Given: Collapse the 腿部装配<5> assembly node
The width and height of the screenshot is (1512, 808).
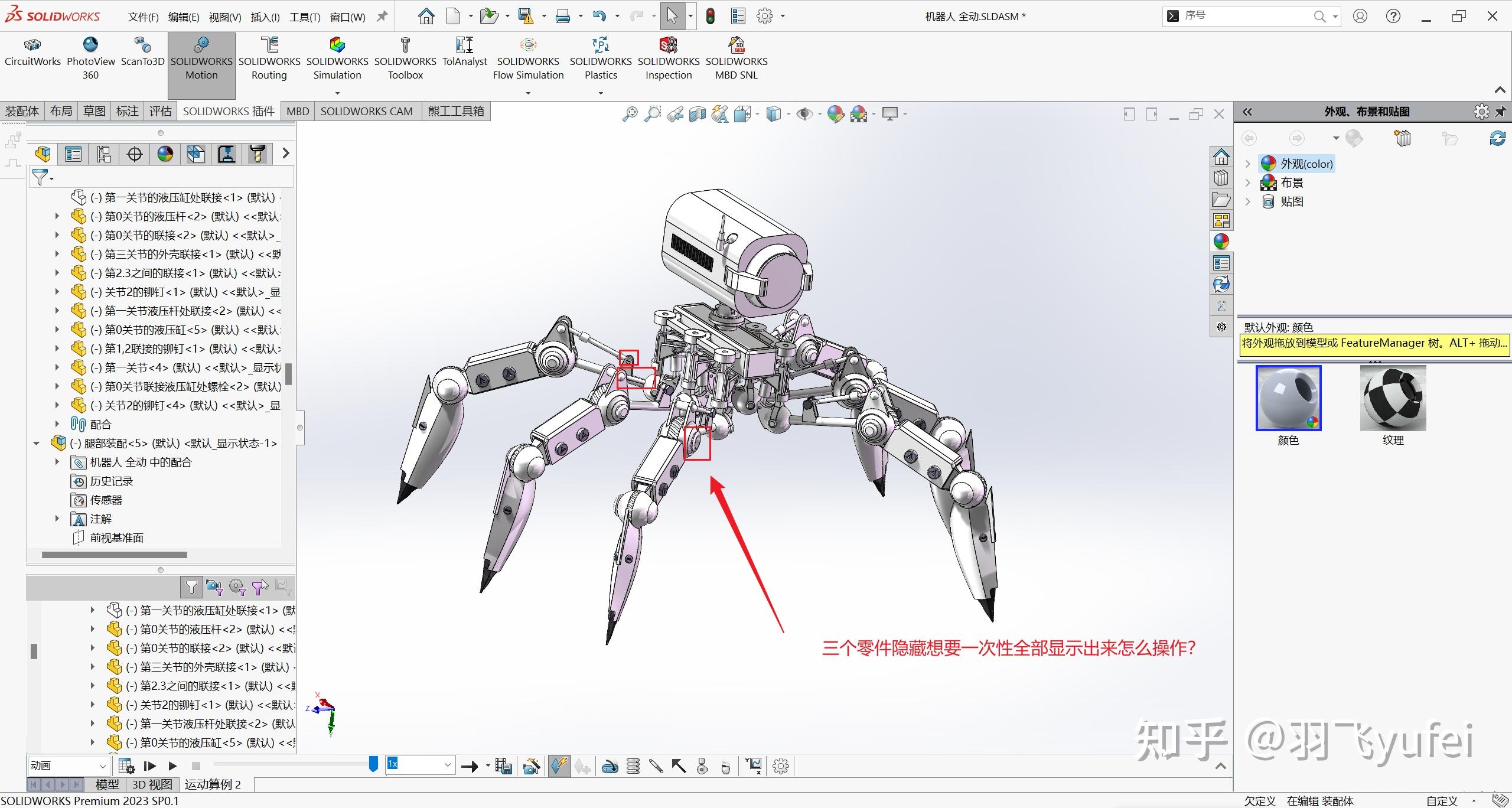Looking at the screenshot, I should click(x=37, y=443).
